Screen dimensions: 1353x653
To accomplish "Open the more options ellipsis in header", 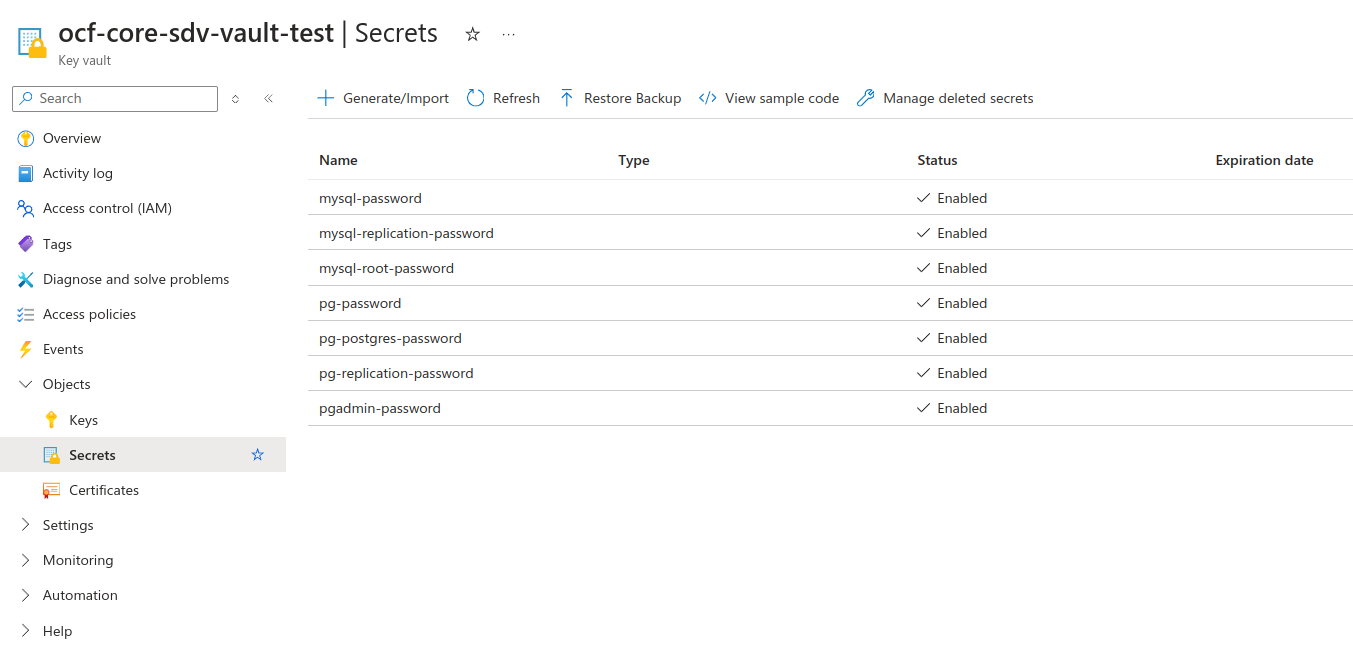I will pyautogui.click(x=509, y=34).
